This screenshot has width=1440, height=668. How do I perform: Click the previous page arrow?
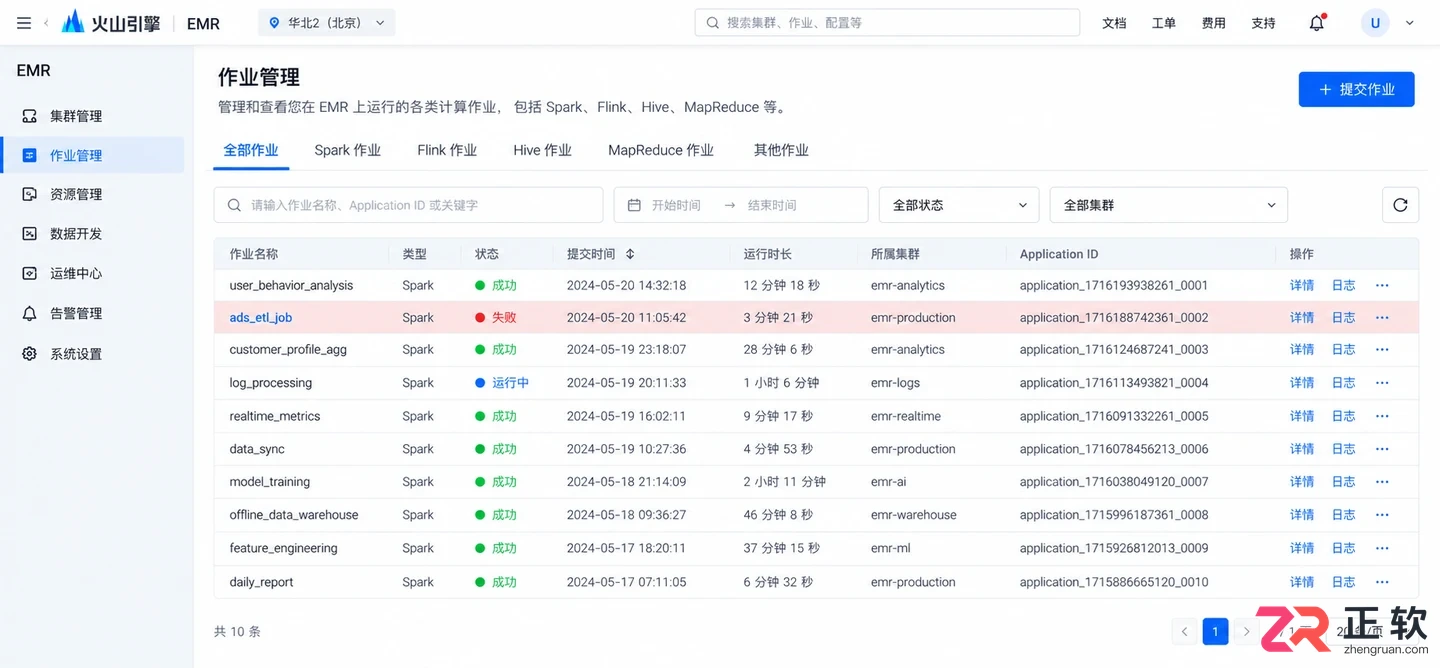coord(1185,631)
